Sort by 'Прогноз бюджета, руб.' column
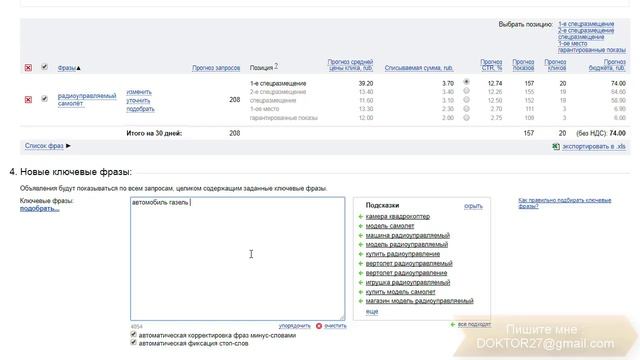This screenshot has width=640, height=360. point(607,65)
